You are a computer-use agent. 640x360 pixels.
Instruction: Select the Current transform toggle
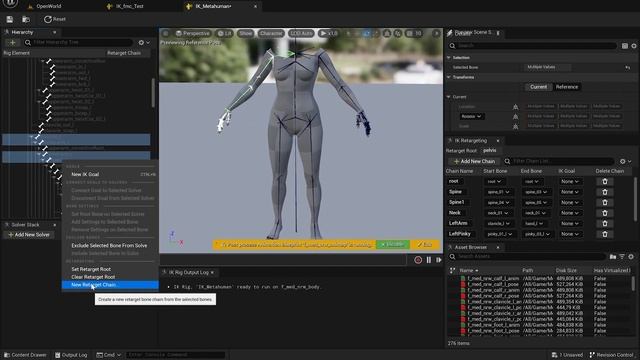[538, 87]
